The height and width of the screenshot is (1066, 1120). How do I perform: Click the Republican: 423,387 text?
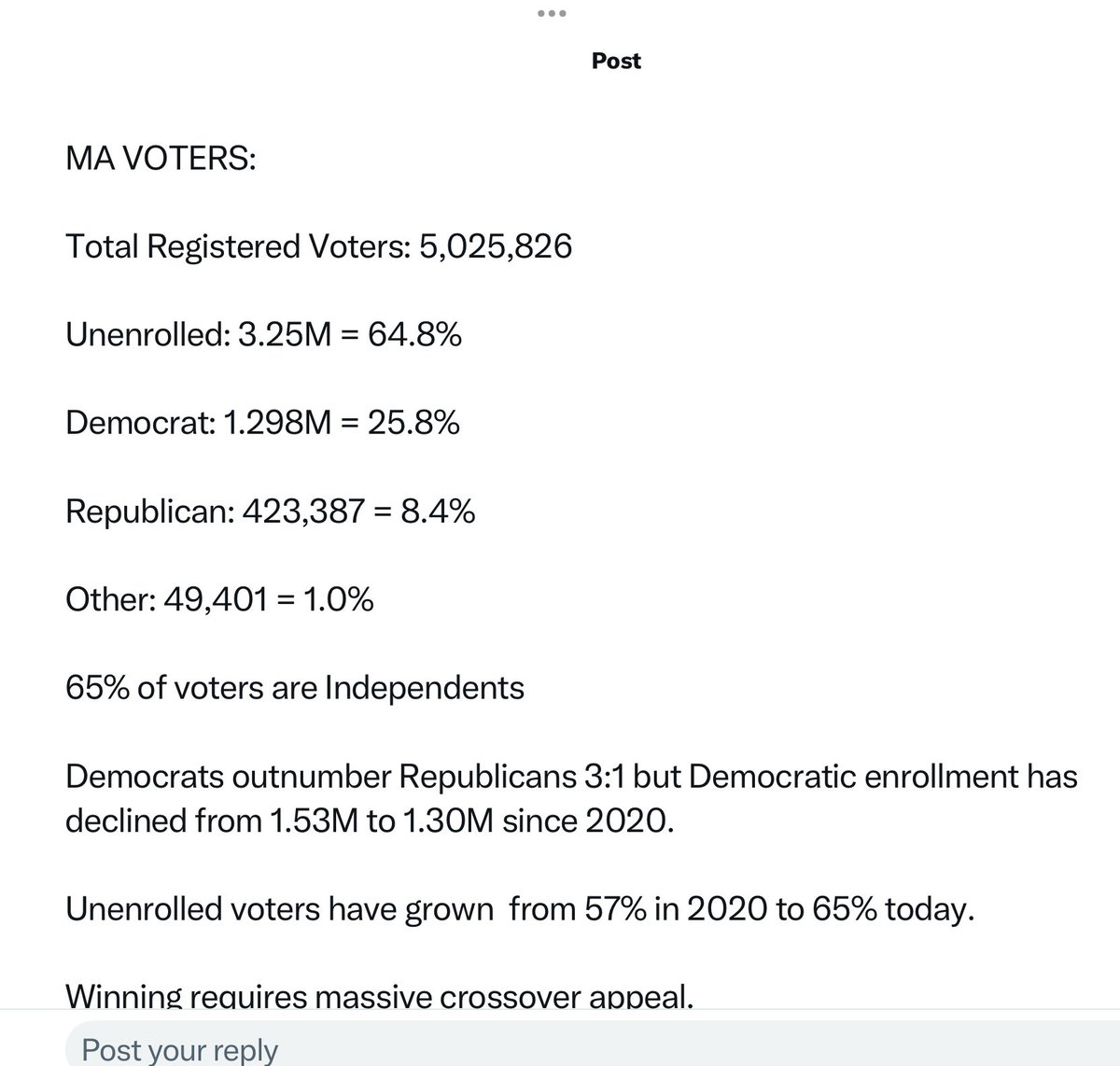coord(215,512)
